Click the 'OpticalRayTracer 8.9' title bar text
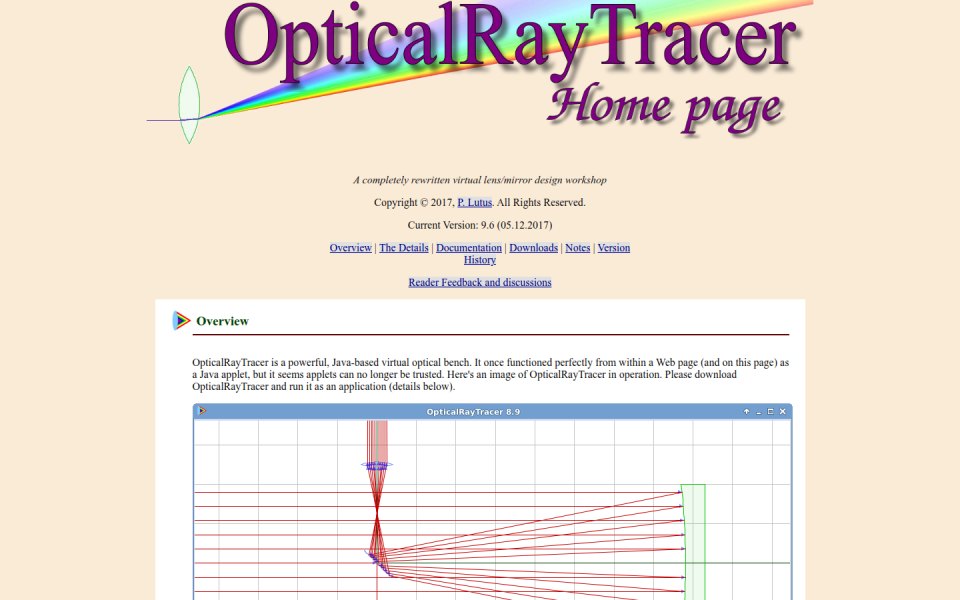The width and height of the screenshot is (960, 600). click(x=473, y=411)
